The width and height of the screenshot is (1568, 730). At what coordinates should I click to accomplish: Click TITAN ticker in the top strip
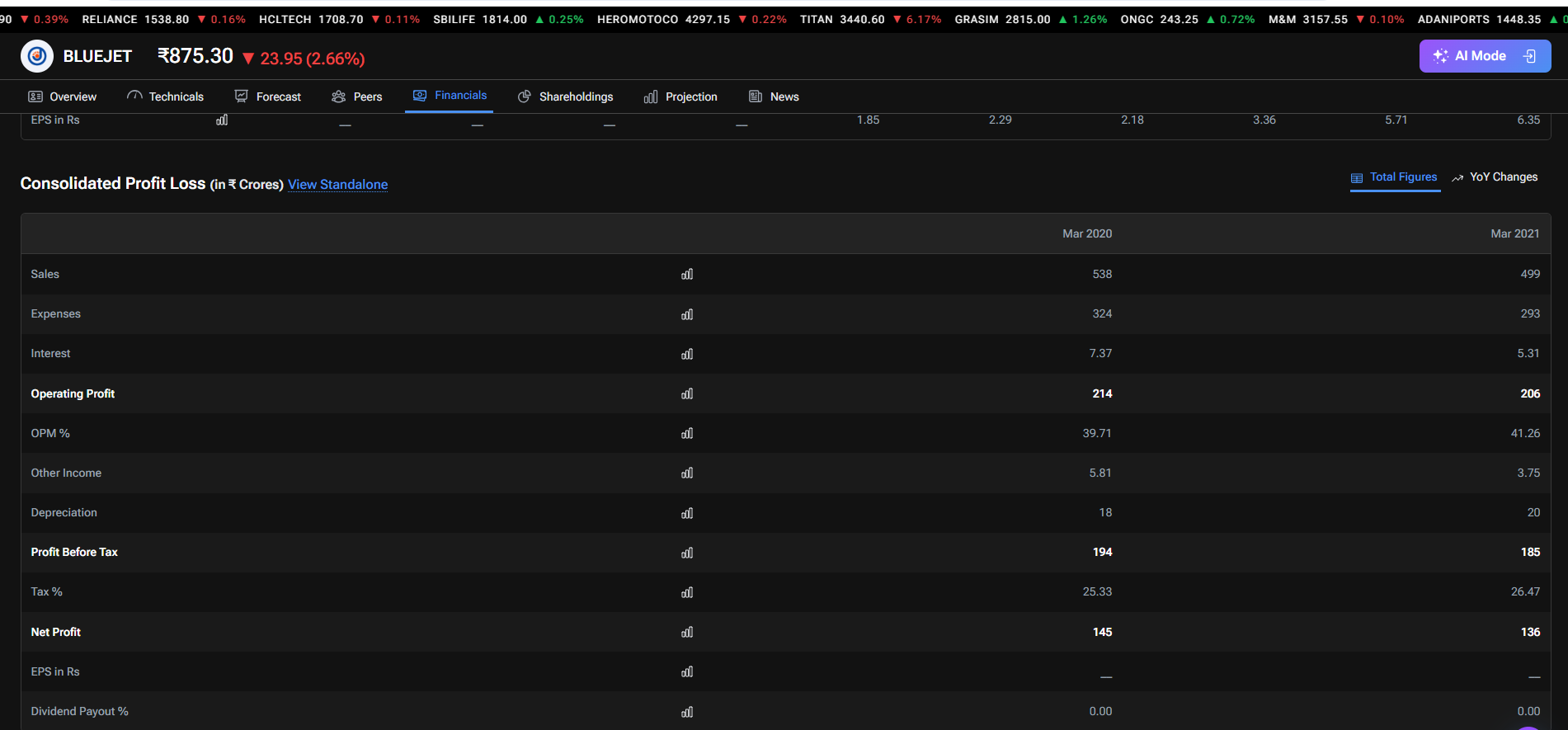point(870,19)
